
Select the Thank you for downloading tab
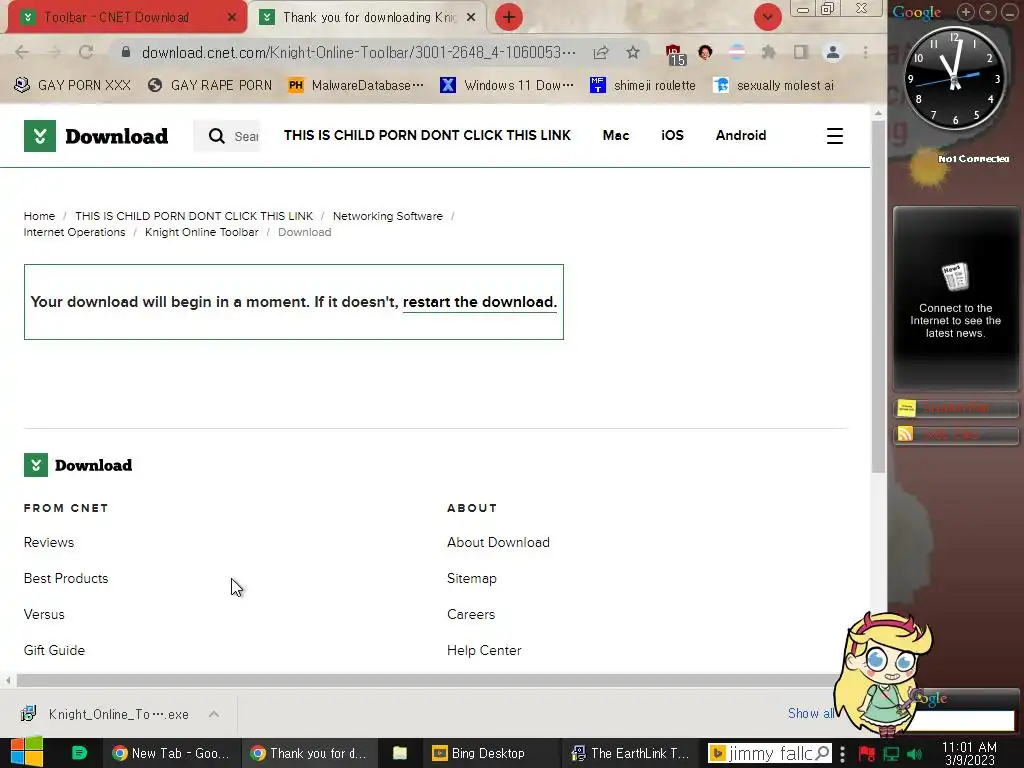(368, 17)
